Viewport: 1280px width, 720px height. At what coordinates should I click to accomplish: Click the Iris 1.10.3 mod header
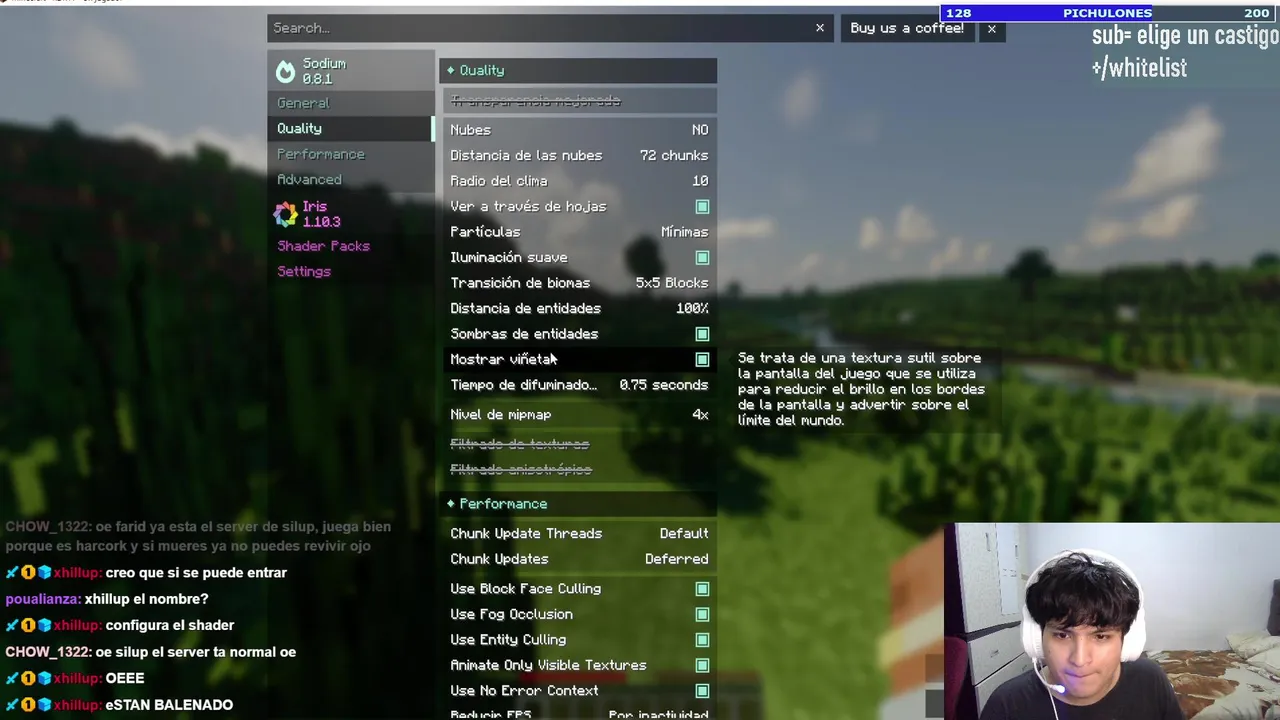(351, 214)
